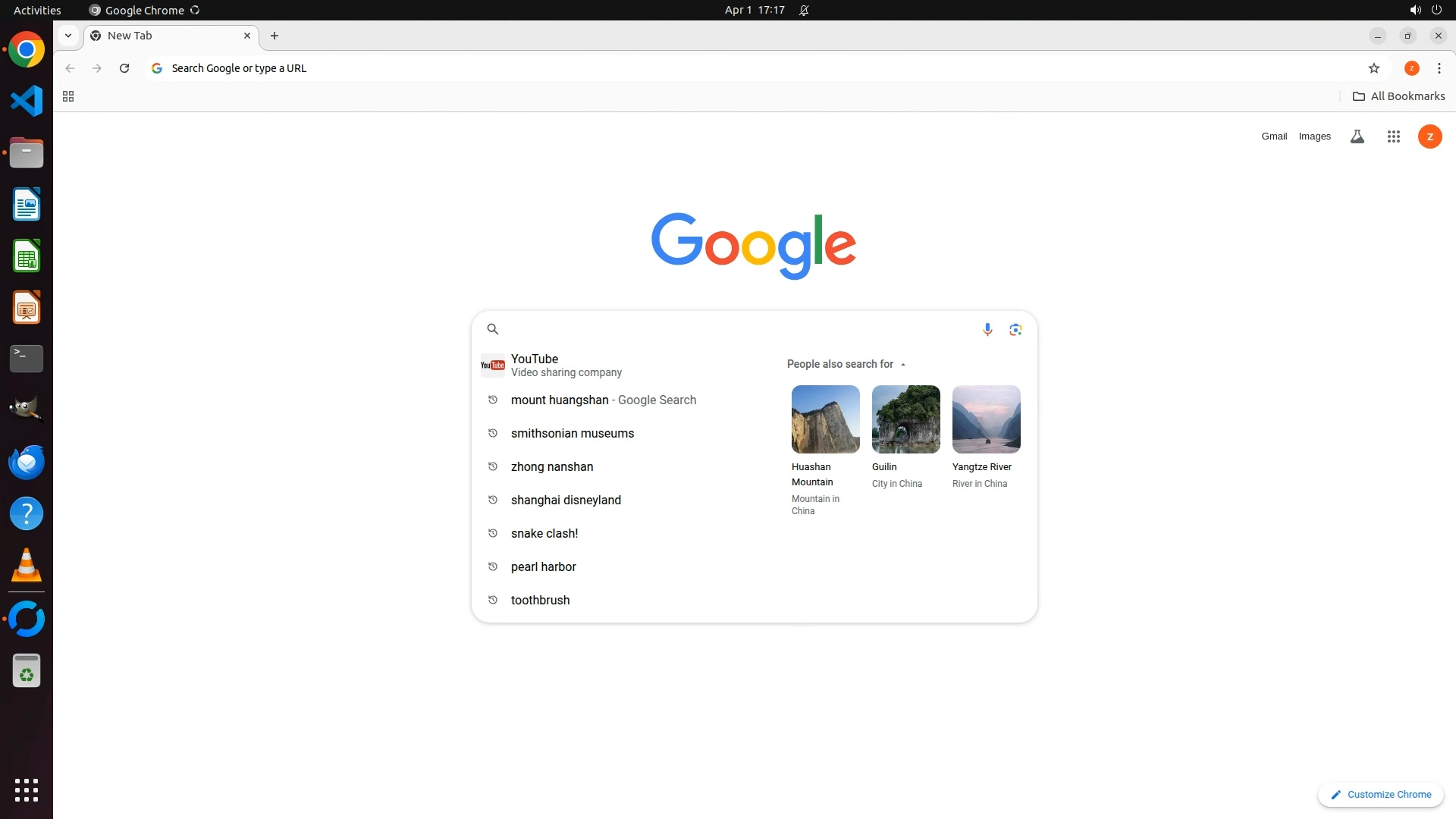Collapse People also search for section
Image resolution: width=1456 pixels, height=819 pixels.
902,364
